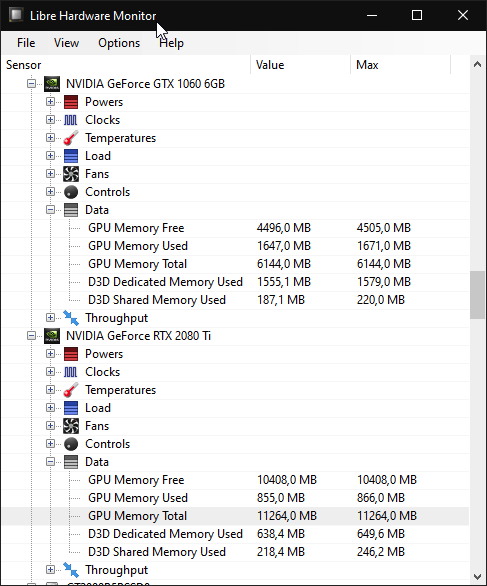Expand Fans under GTX 1060
This screenshot has height=586, width=487.
point(50,173)
